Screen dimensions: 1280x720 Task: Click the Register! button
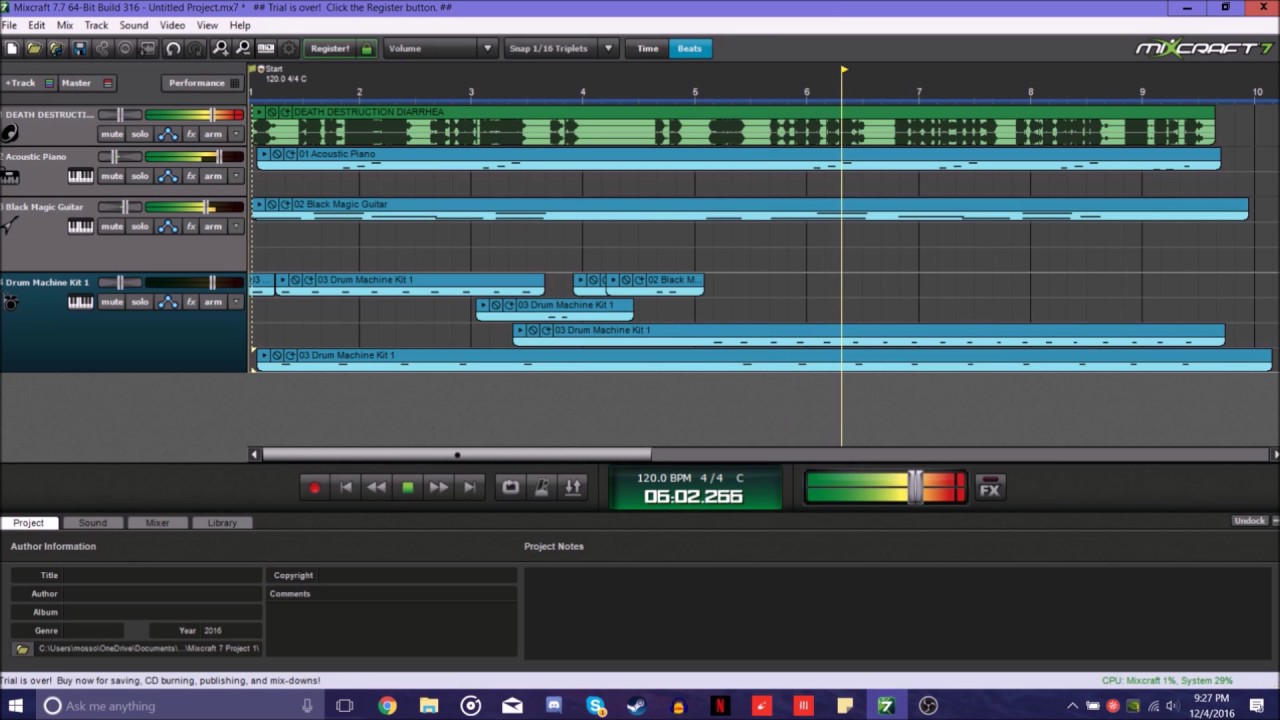point(330,48)
